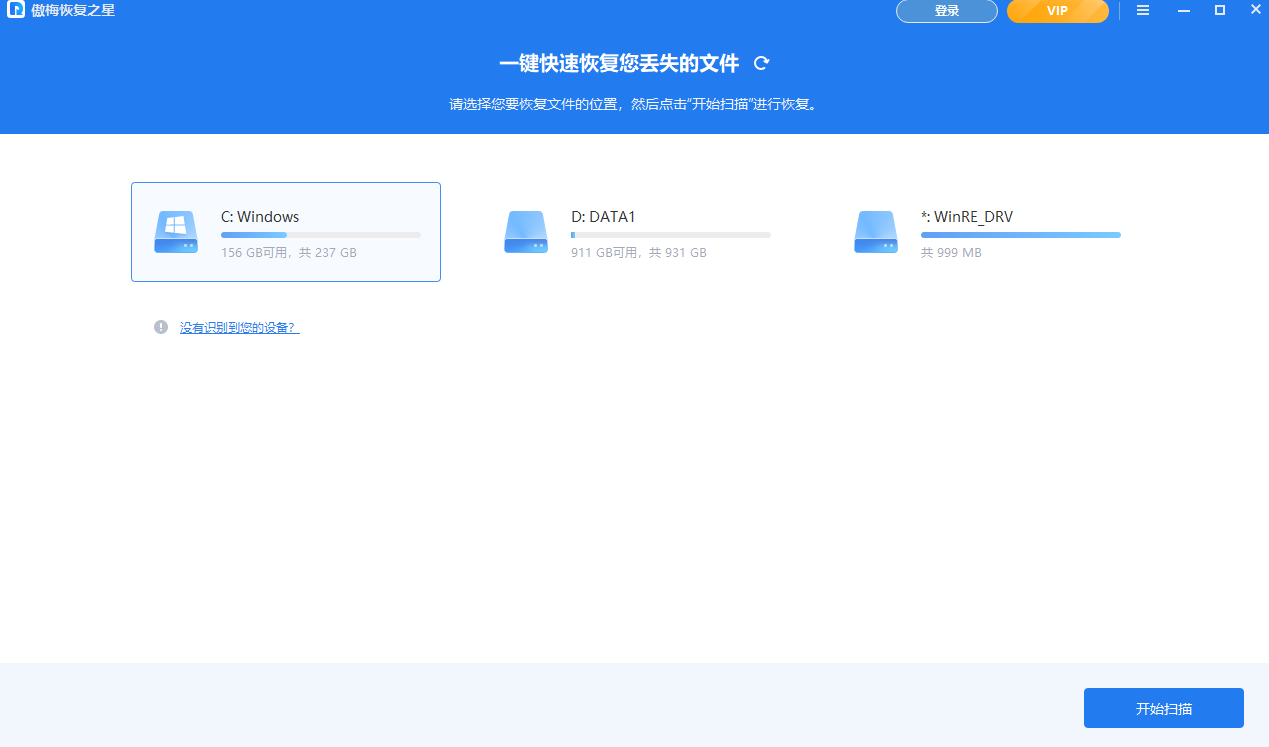
Task: Select the D: DATA1 drive icon
Action: (x=525, y=231)
